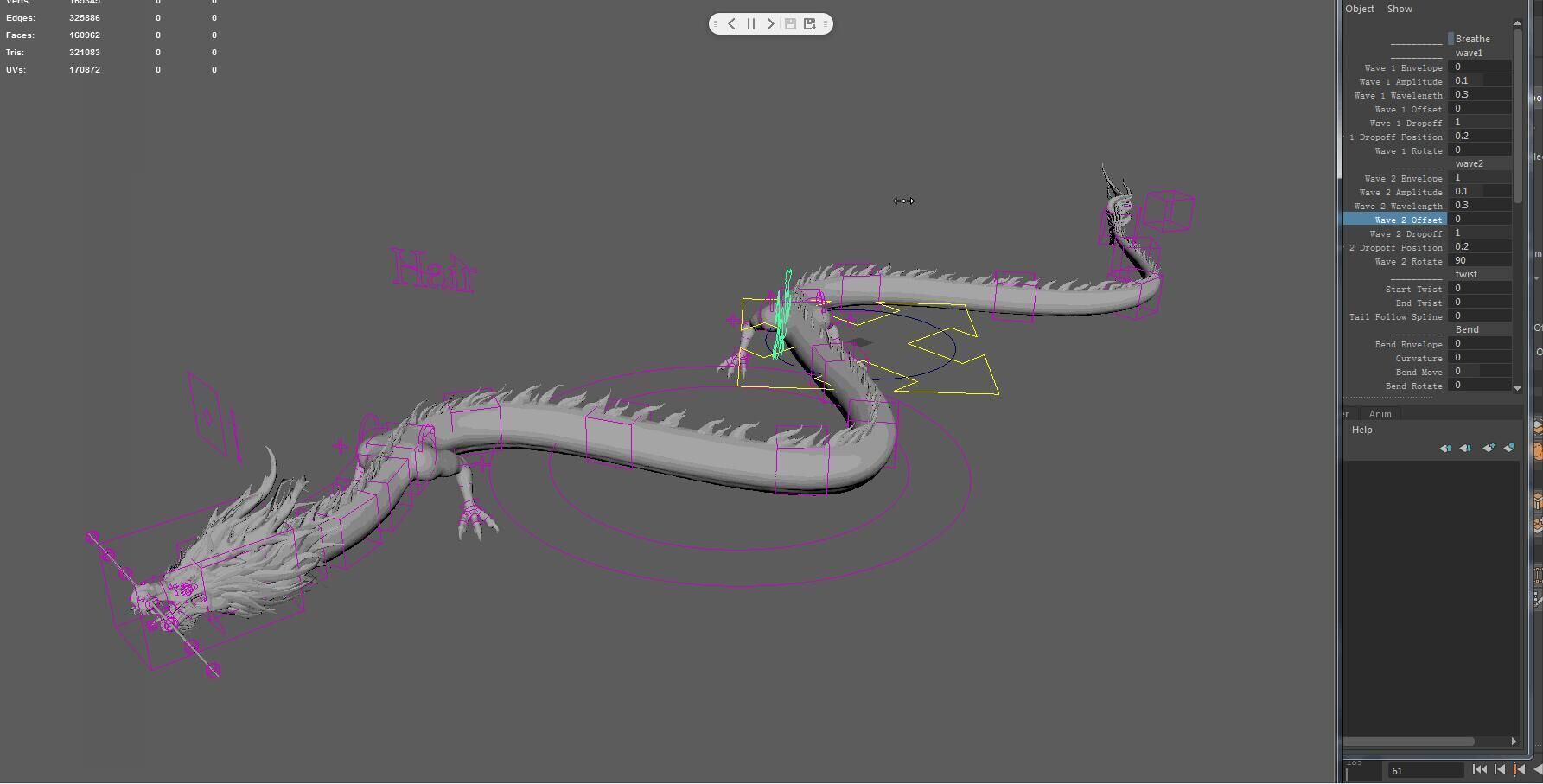Screen dimensions: 1543x784
Task: Click the Channel Box vertical scrollbar thumb
Action: click(x=1517, y=117)
